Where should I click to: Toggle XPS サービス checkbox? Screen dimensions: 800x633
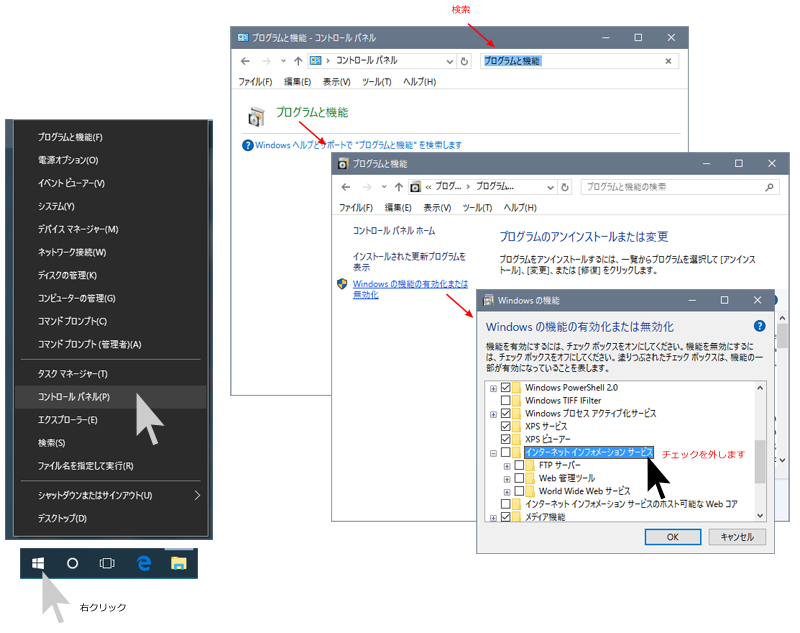point(506,426)
